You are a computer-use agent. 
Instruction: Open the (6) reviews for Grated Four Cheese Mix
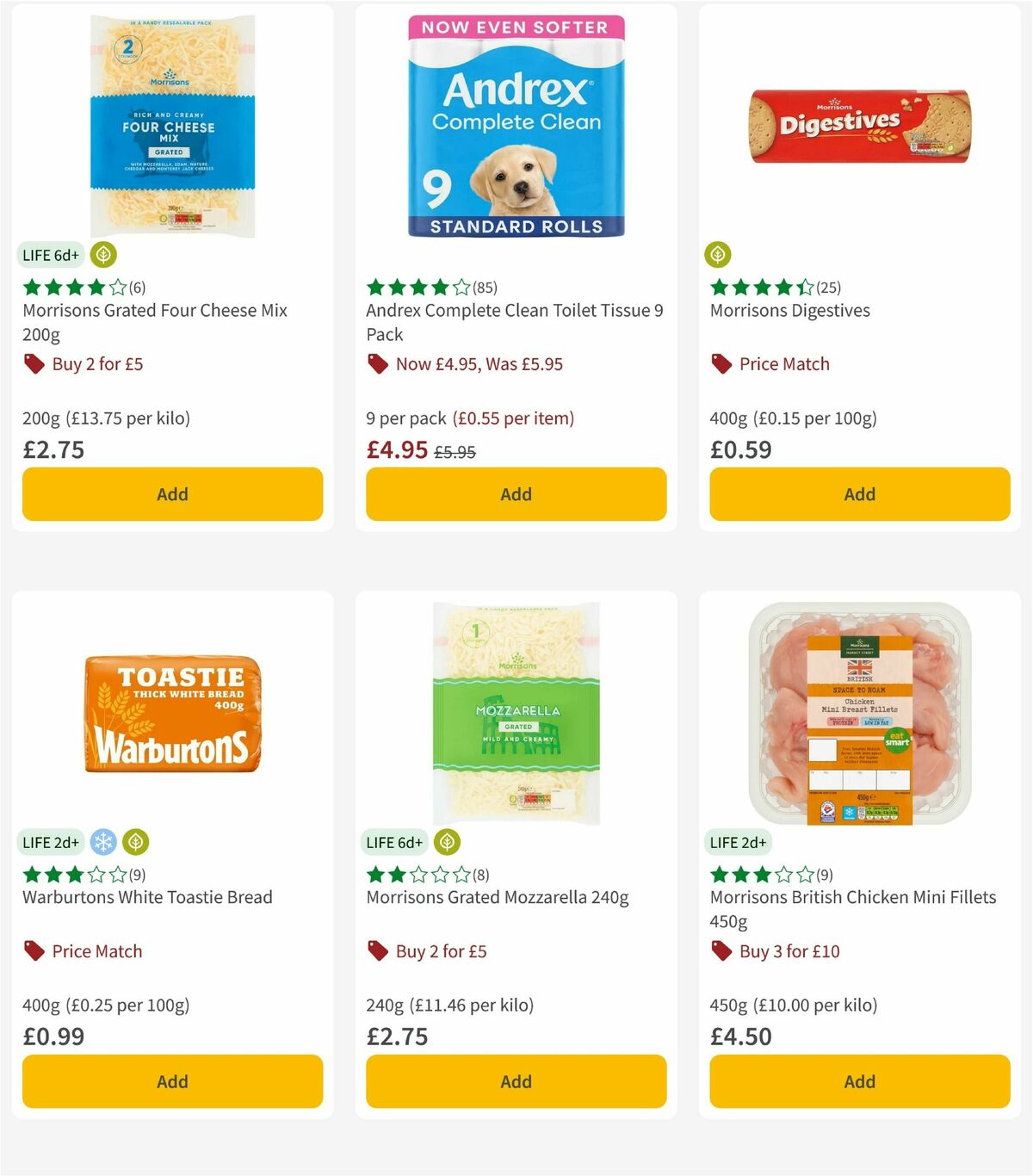pyautogui.click(x=134, y=288)
